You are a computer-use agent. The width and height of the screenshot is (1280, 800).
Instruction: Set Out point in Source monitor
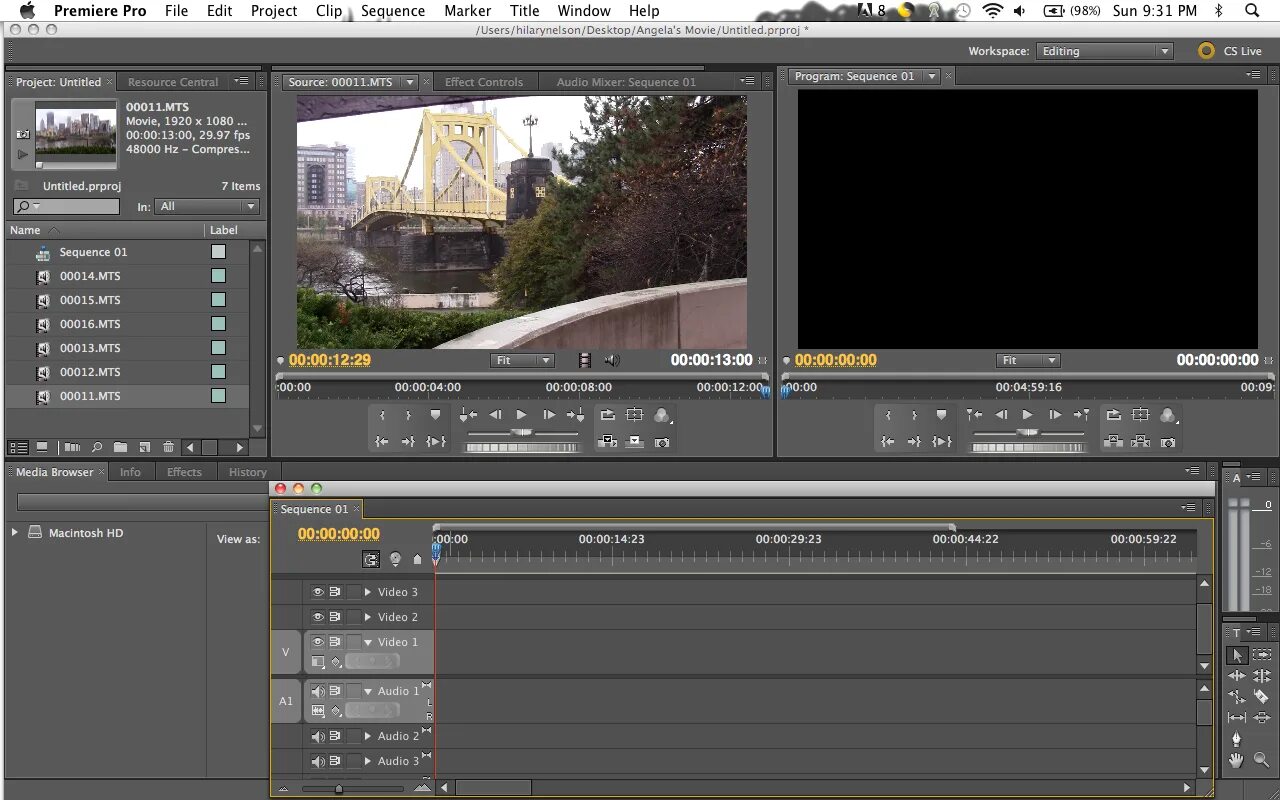pyautogui.click(x=408, y=415)
